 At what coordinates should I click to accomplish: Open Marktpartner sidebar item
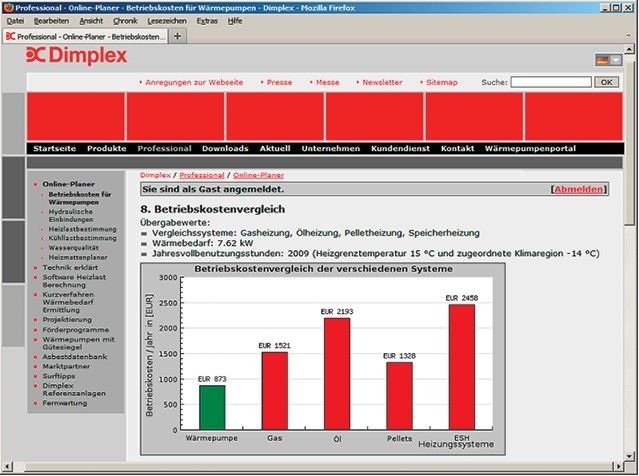coord(66,366)
